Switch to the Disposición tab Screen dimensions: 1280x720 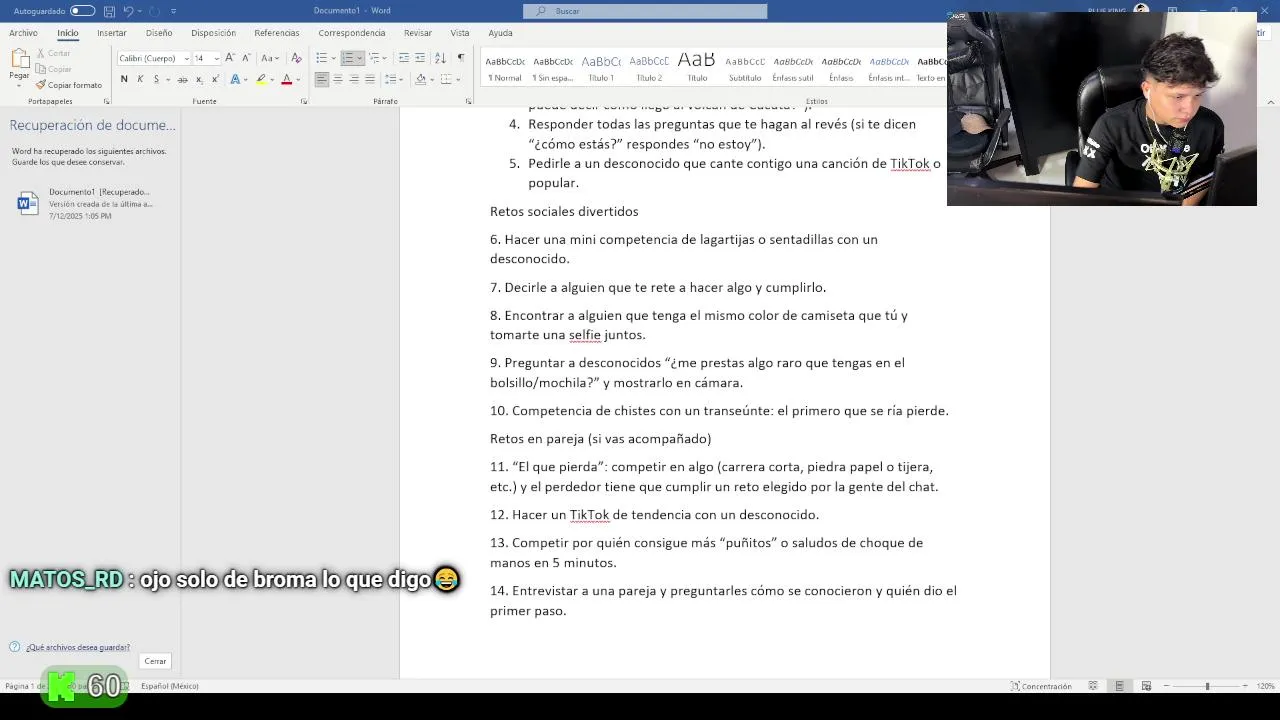[213, 33]
